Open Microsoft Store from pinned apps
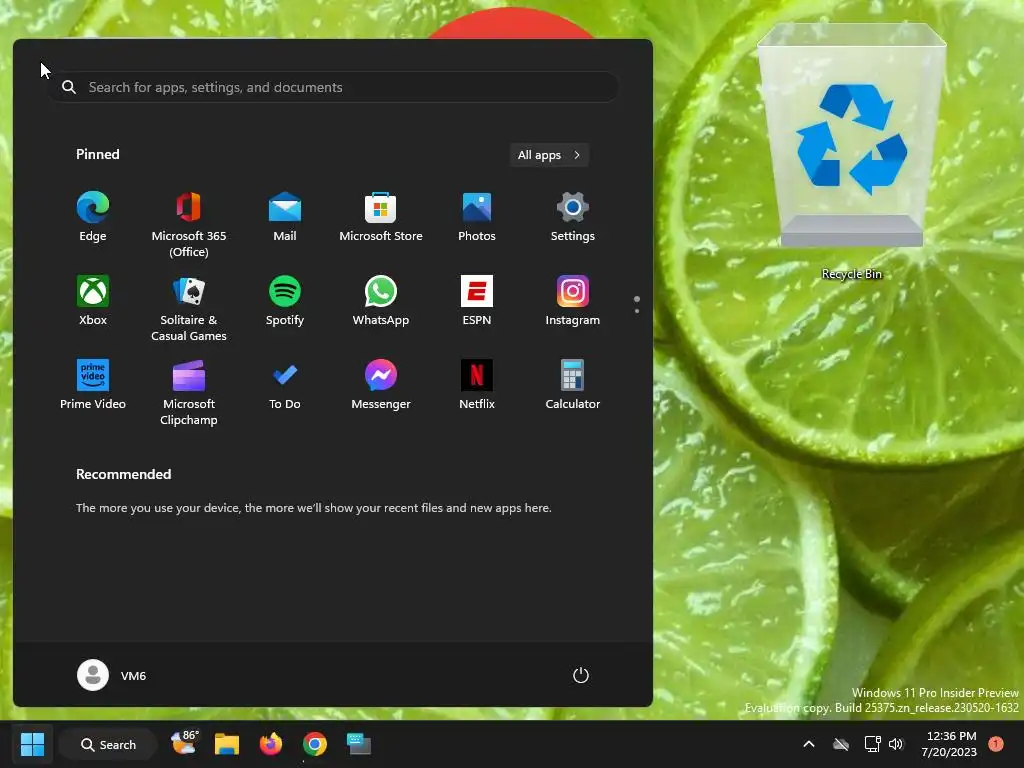This screenshot has height=768, width=1024. [x=381, y=217]
